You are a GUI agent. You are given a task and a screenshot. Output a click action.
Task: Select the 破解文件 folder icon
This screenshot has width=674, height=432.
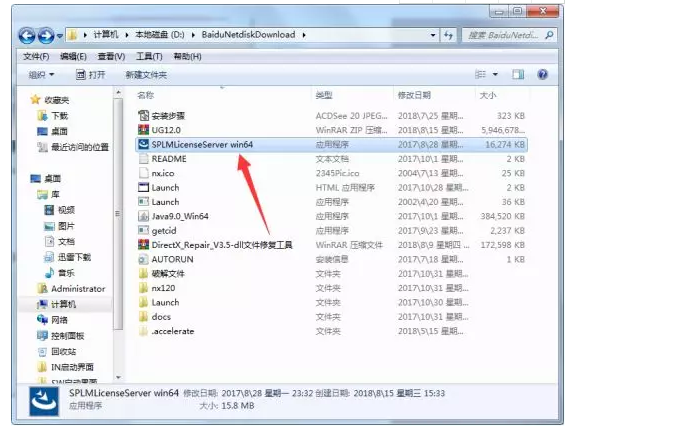143,274
